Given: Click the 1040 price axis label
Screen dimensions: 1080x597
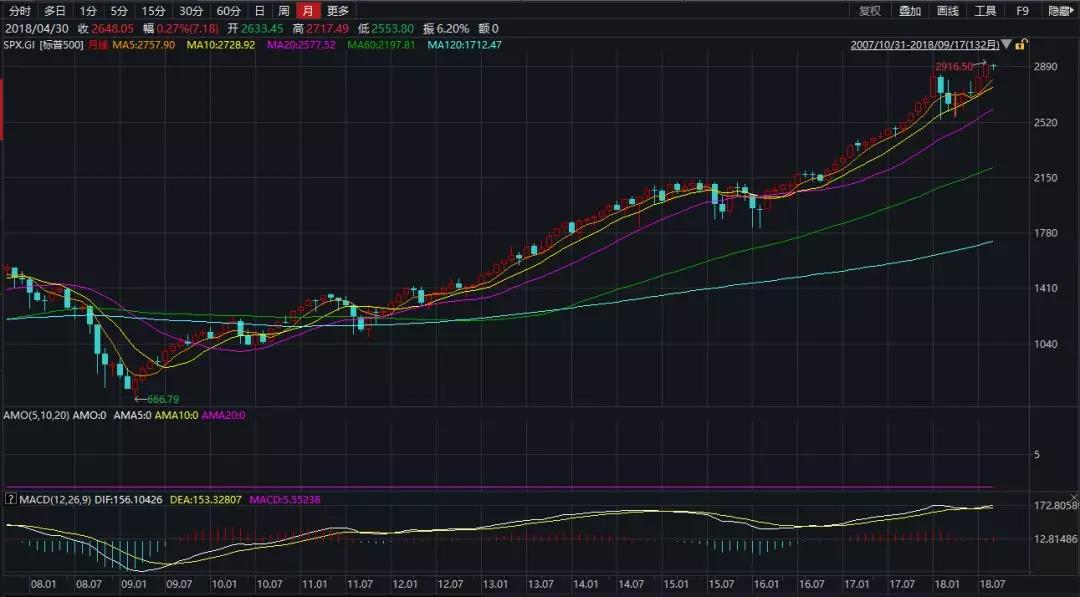Looking at the screenshot, I should click(1046, 344).
